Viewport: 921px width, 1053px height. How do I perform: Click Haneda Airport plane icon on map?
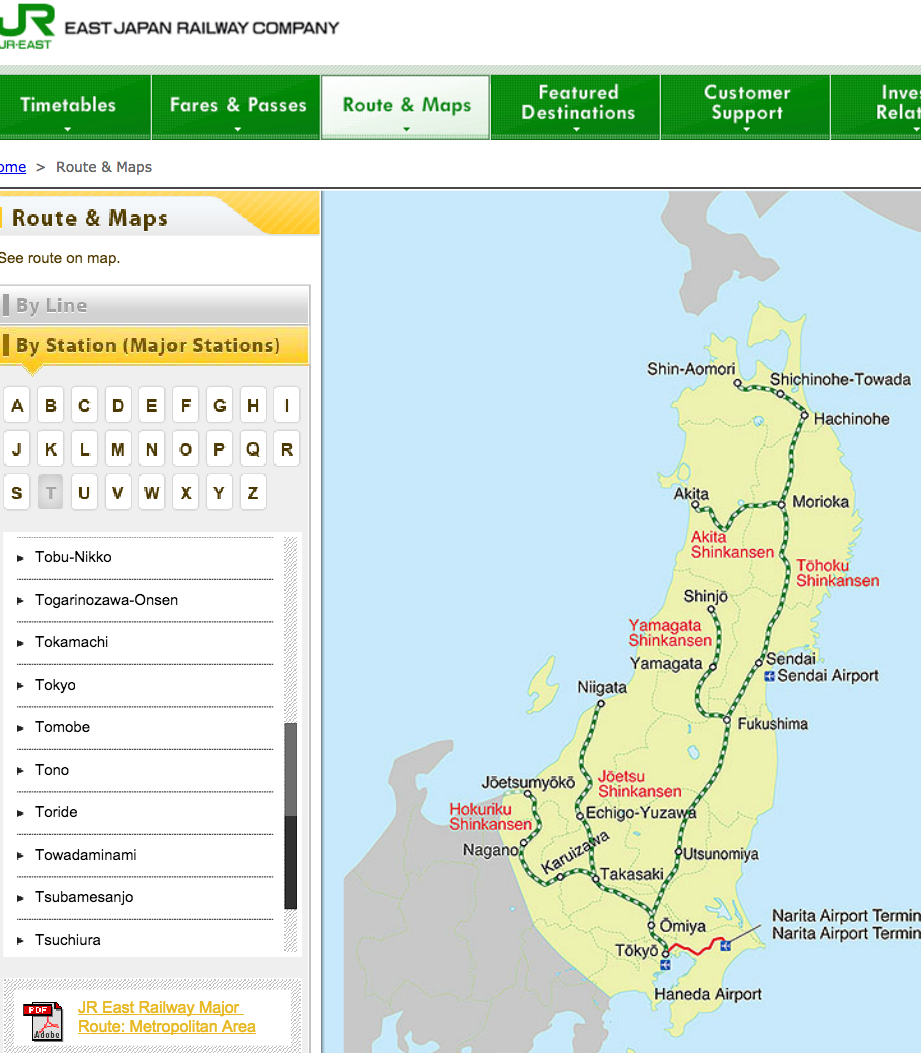665,965
